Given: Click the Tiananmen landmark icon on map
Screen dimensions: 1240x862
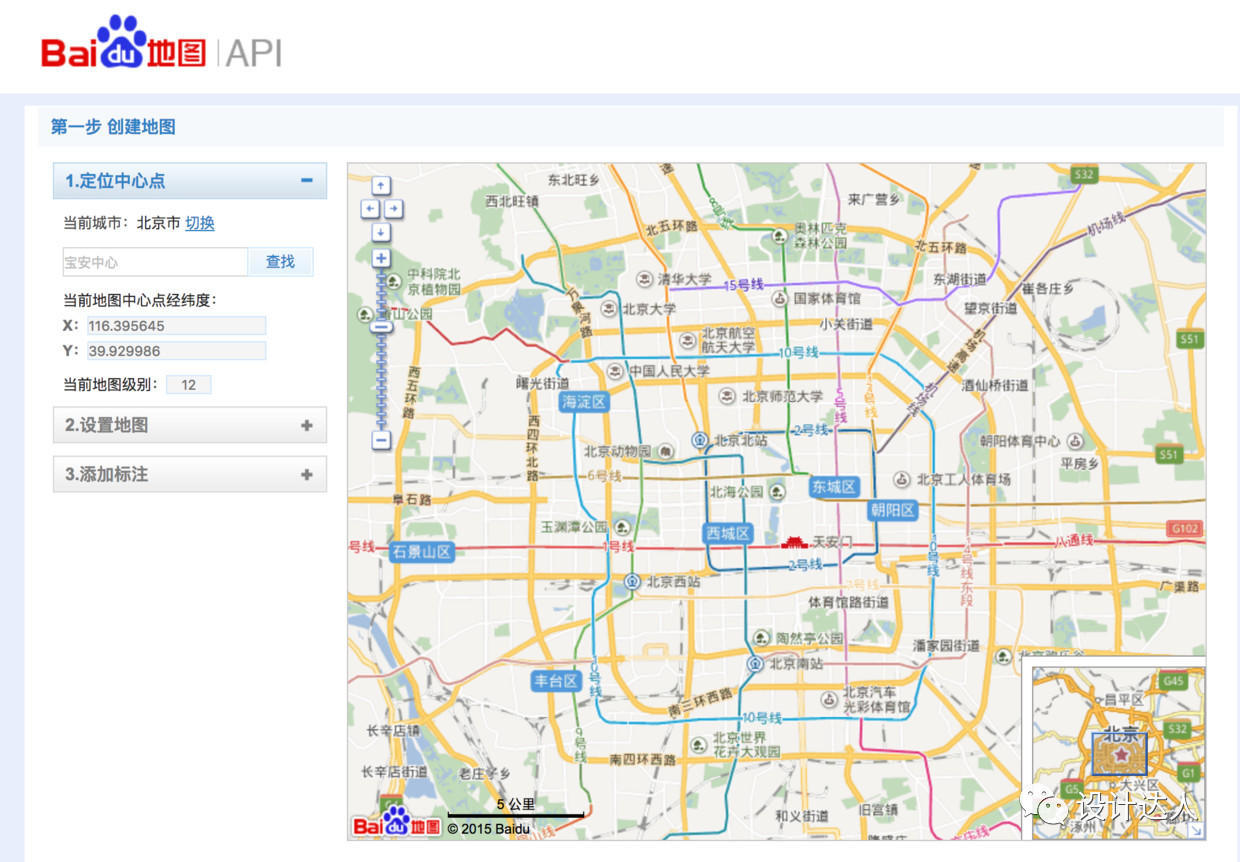Looking at the screenshot, I should 794,542.
